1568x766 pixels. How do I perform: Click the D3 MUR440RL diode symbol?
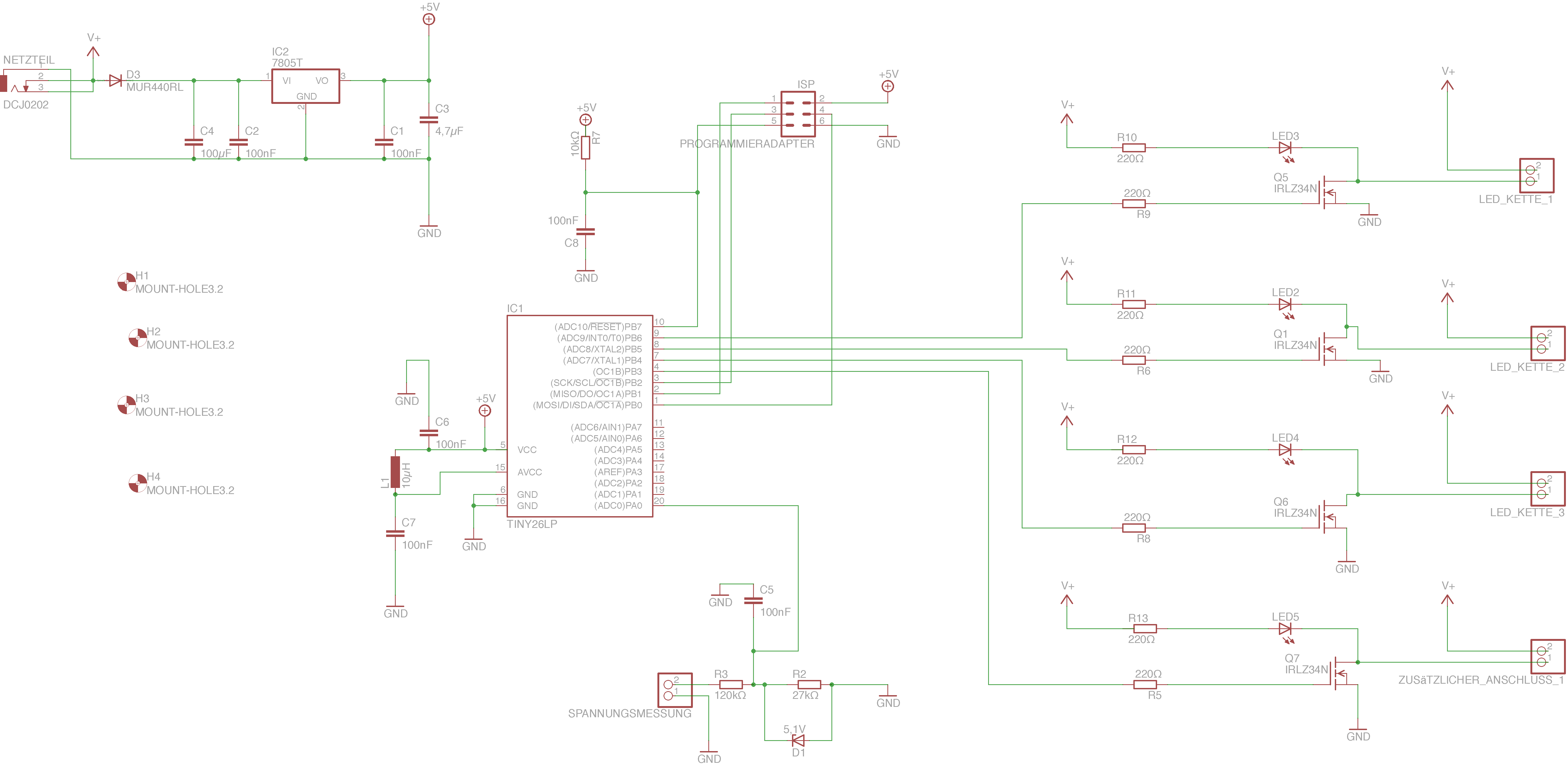pos(115,80)
